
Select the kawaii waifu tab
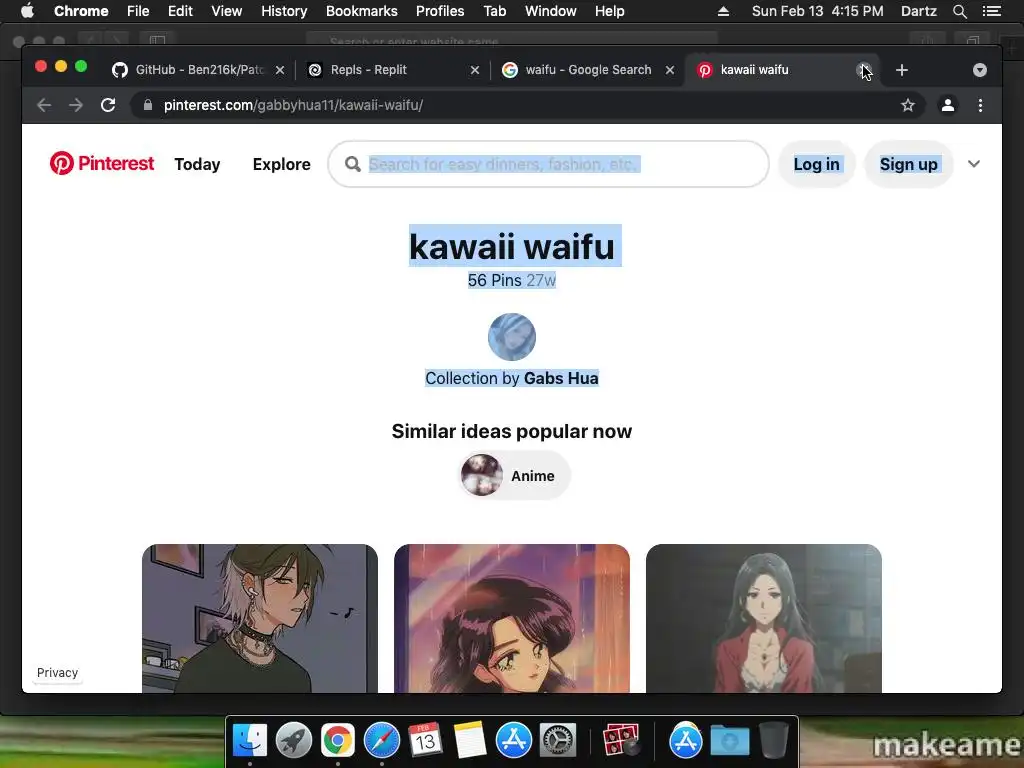(x=780, y=70)
